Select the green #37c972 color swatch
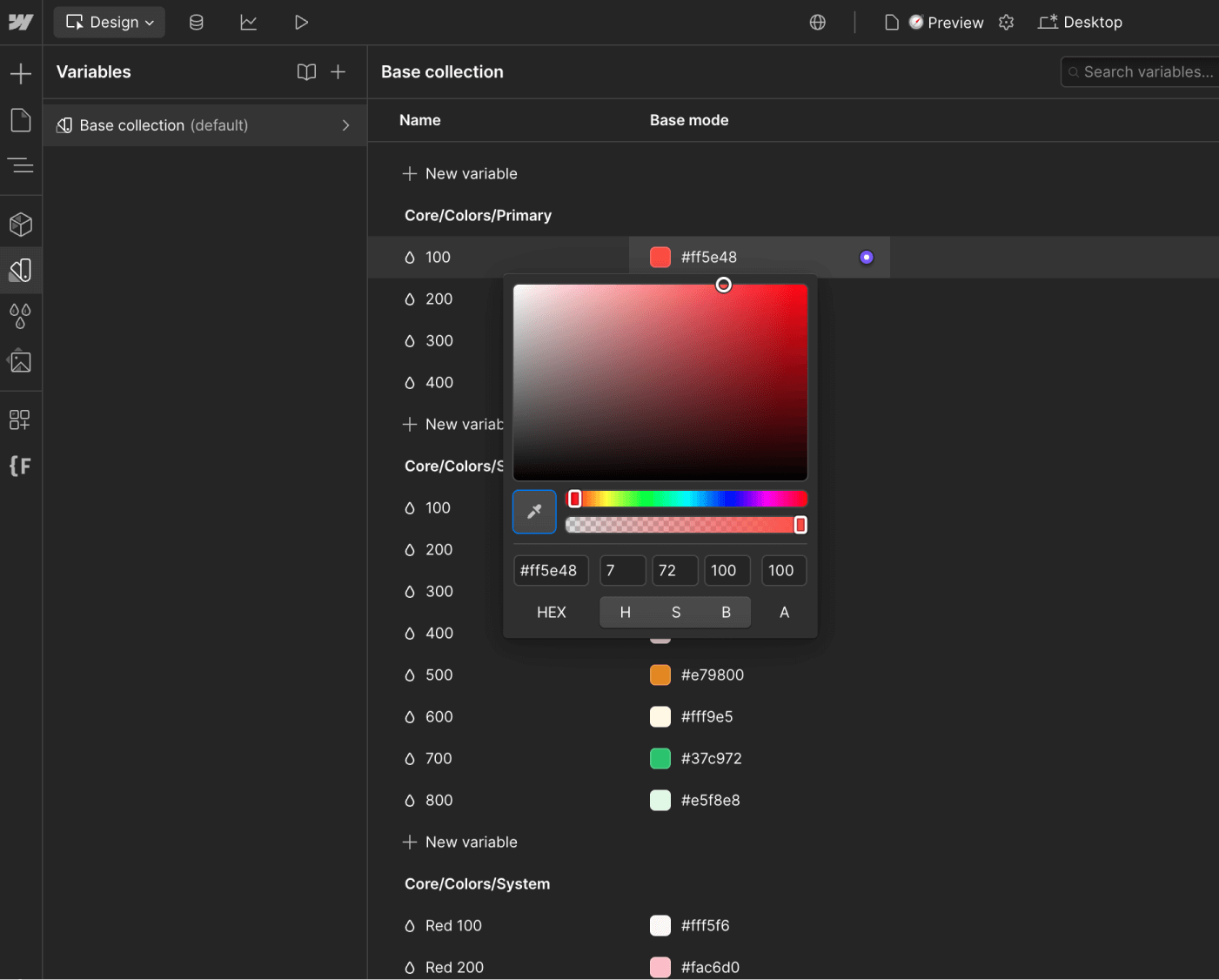The height and width of the screenshot is (980, 1219). coord(660,758)
